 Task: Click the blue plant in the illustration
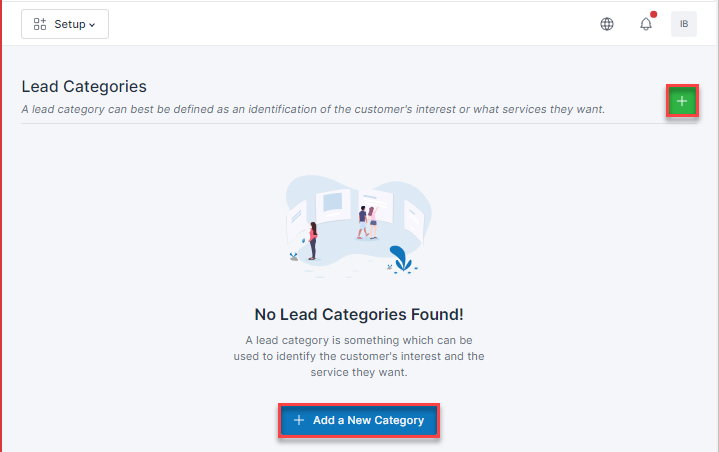point(402,260)
